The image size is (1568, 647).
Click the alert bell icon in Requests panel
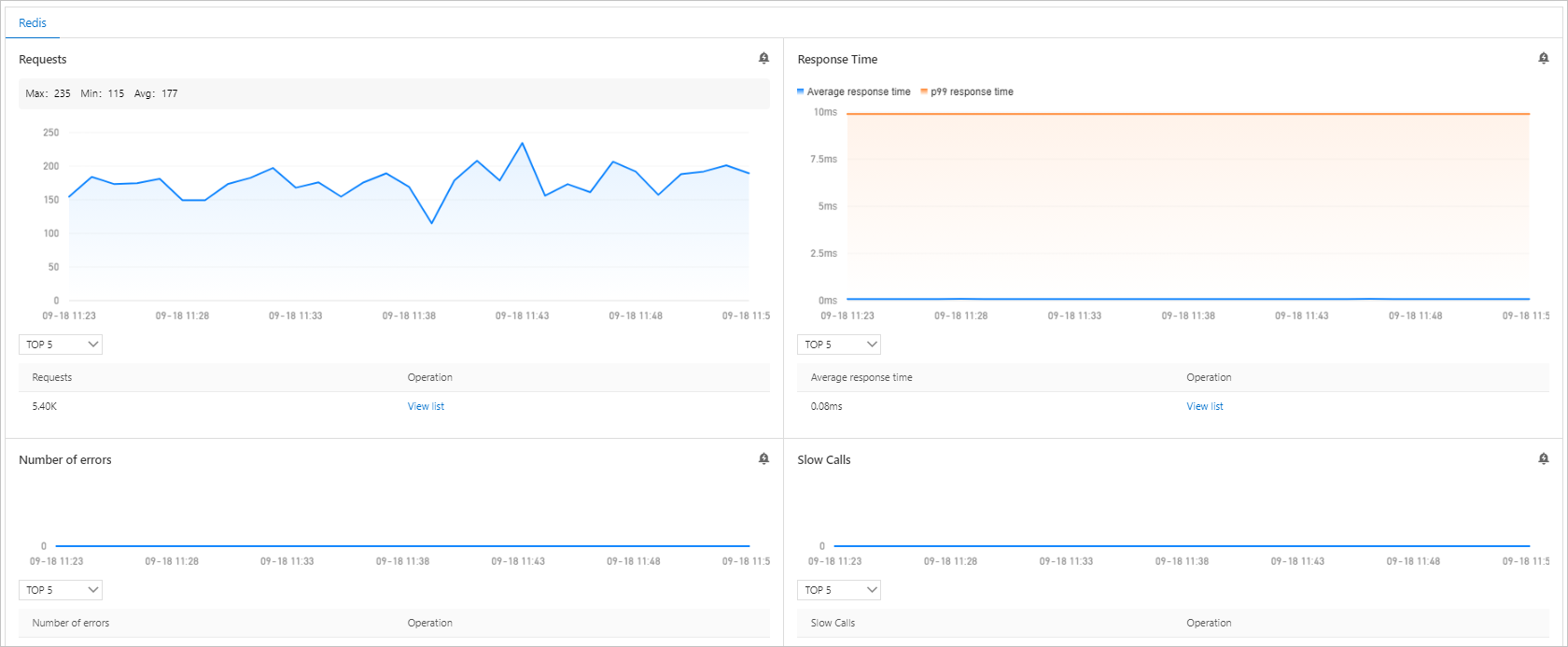point(763,58)
